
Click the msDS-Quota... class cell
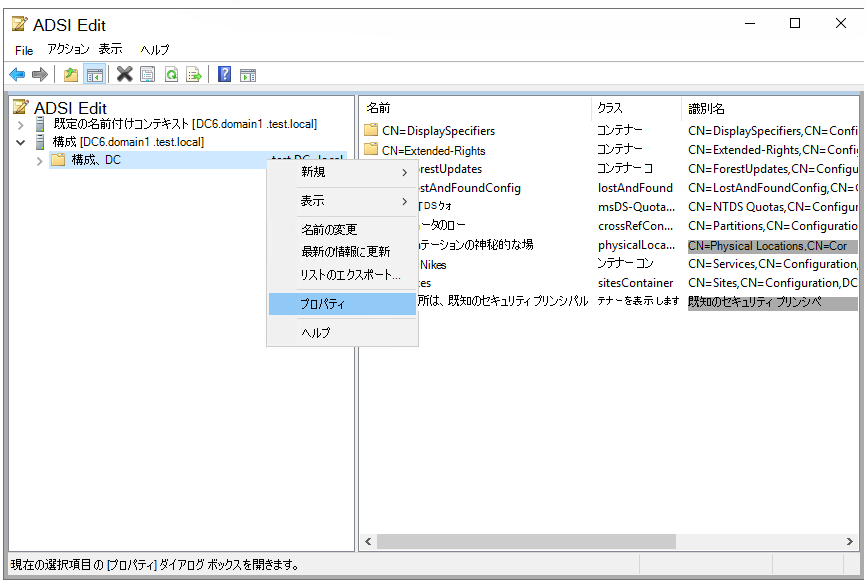coord(636,207)
